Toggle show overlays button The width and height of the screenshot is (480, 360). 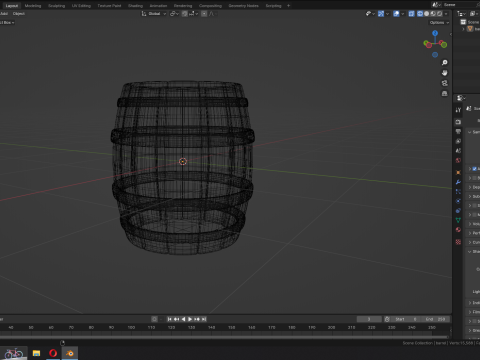point(396,14)
